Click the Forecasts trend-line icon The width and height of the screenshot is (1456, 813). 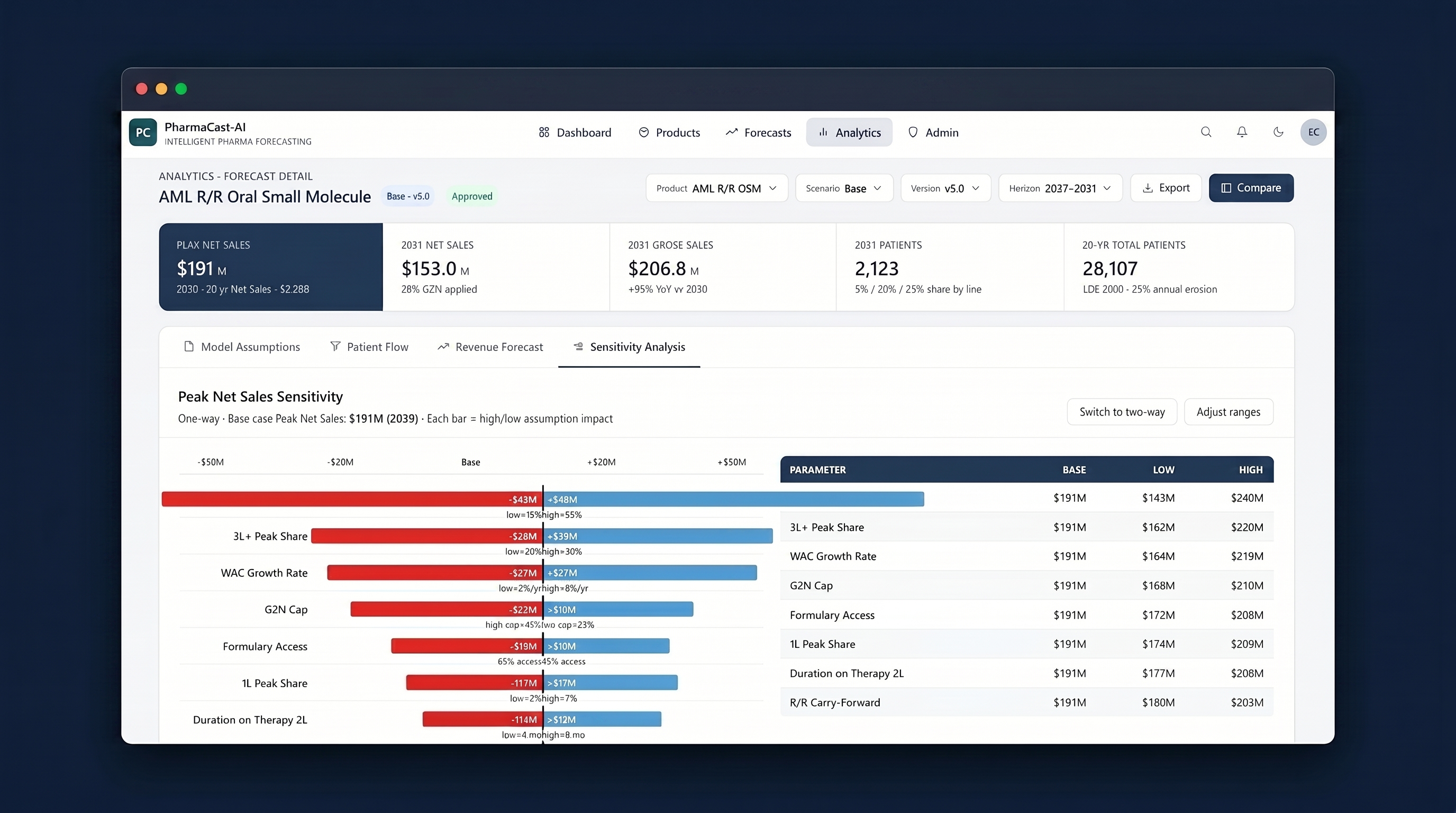732,132
